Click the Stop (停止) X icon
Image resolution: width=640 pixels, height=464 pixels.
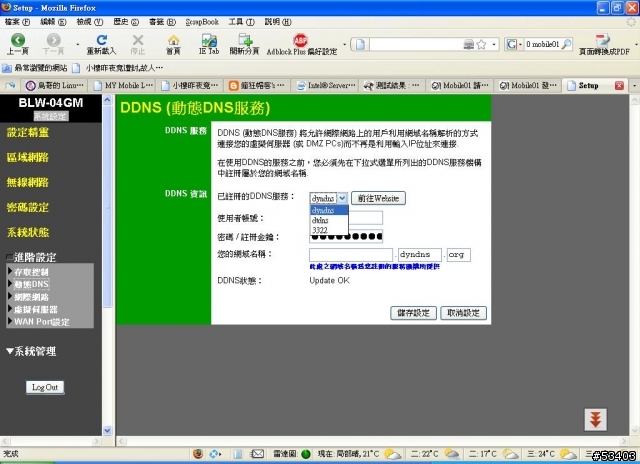click(138, 40)
